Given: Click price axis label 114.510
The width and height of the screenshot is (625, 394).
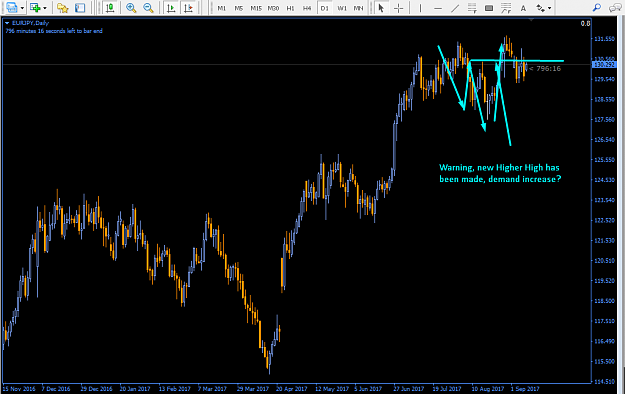Looking at the screenshot, I should coord(604,382).
